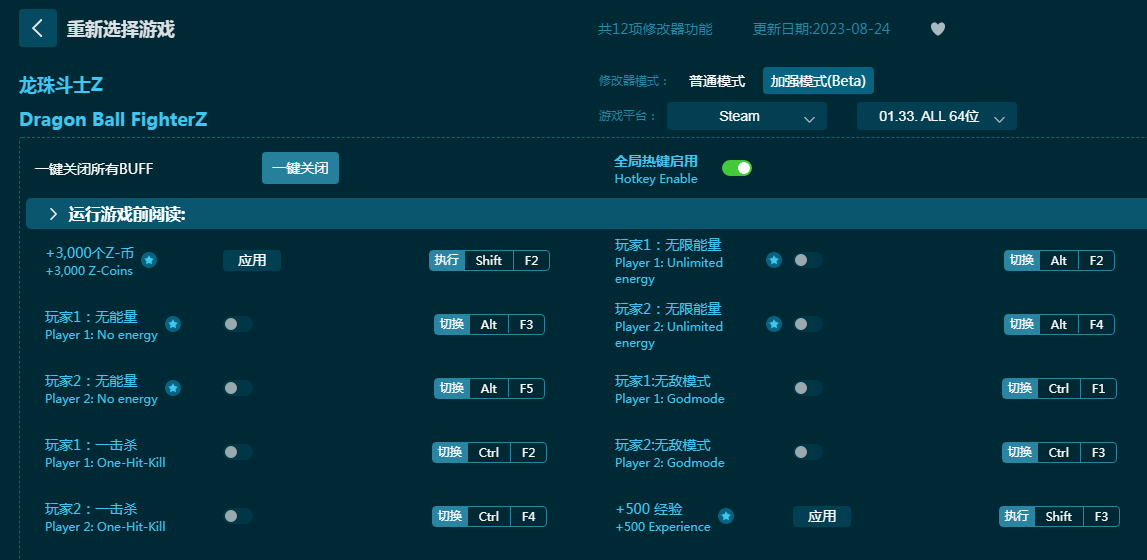Enable Player 1: No energy toggle
Screen dimensions: 1147x560
point(238,324)
